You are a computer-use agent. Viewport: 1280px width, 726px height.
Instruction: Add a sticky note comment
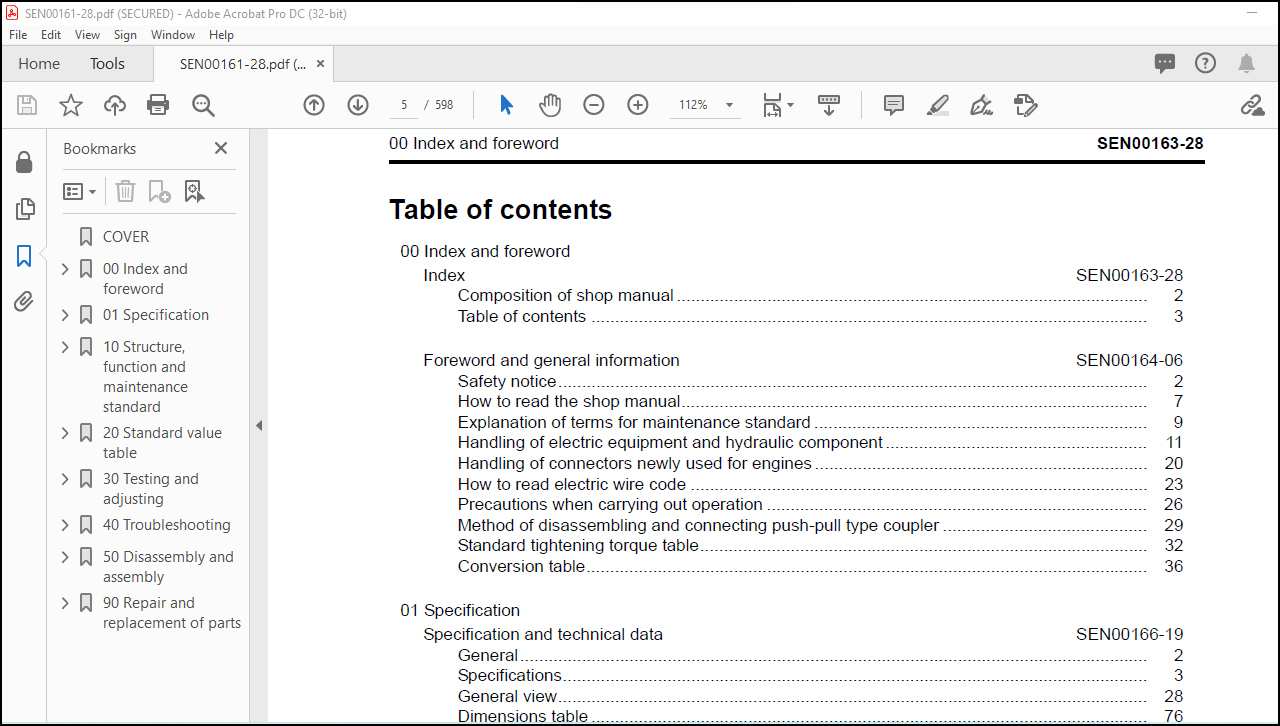click(x=894, y=105)
